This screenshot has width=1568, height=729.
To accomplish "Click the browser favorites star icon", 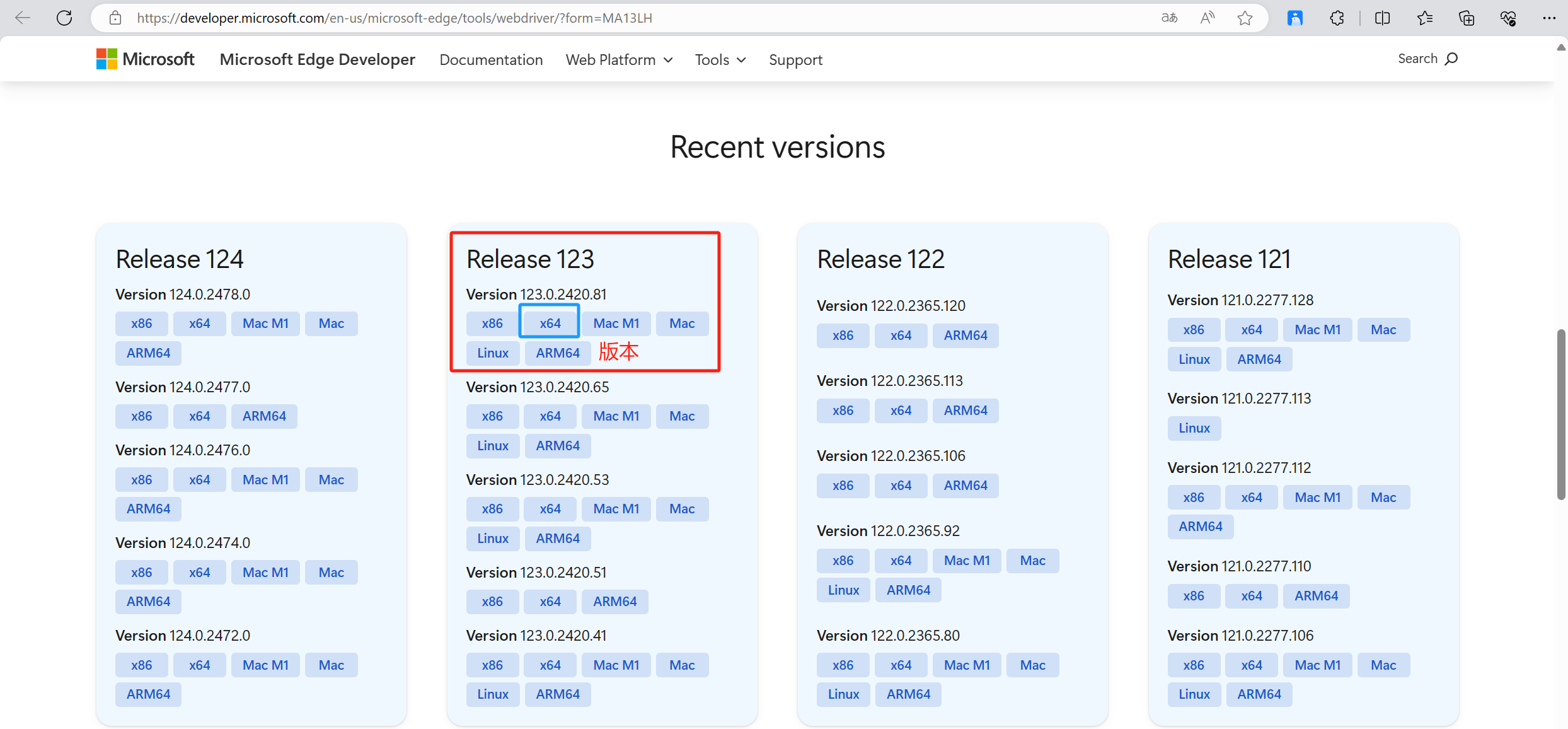I will (1244, 17).
